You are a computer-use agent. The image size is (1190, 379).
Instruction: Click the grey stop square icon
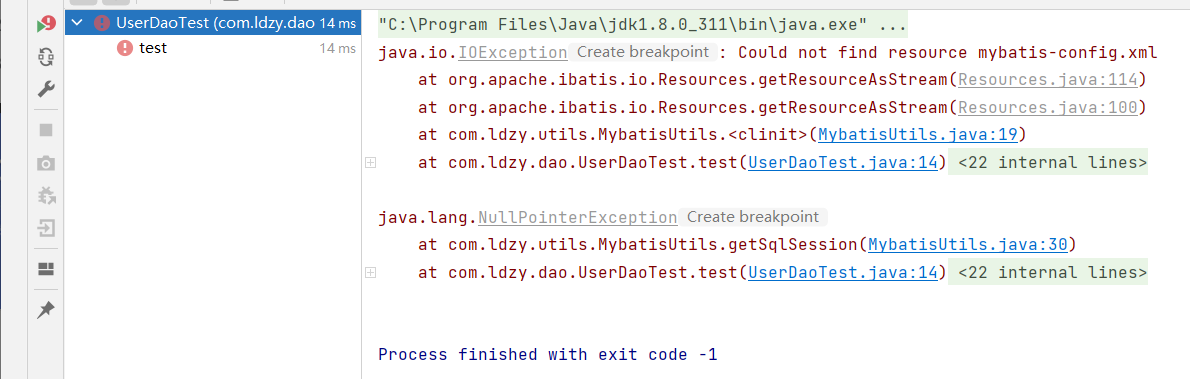46,130
